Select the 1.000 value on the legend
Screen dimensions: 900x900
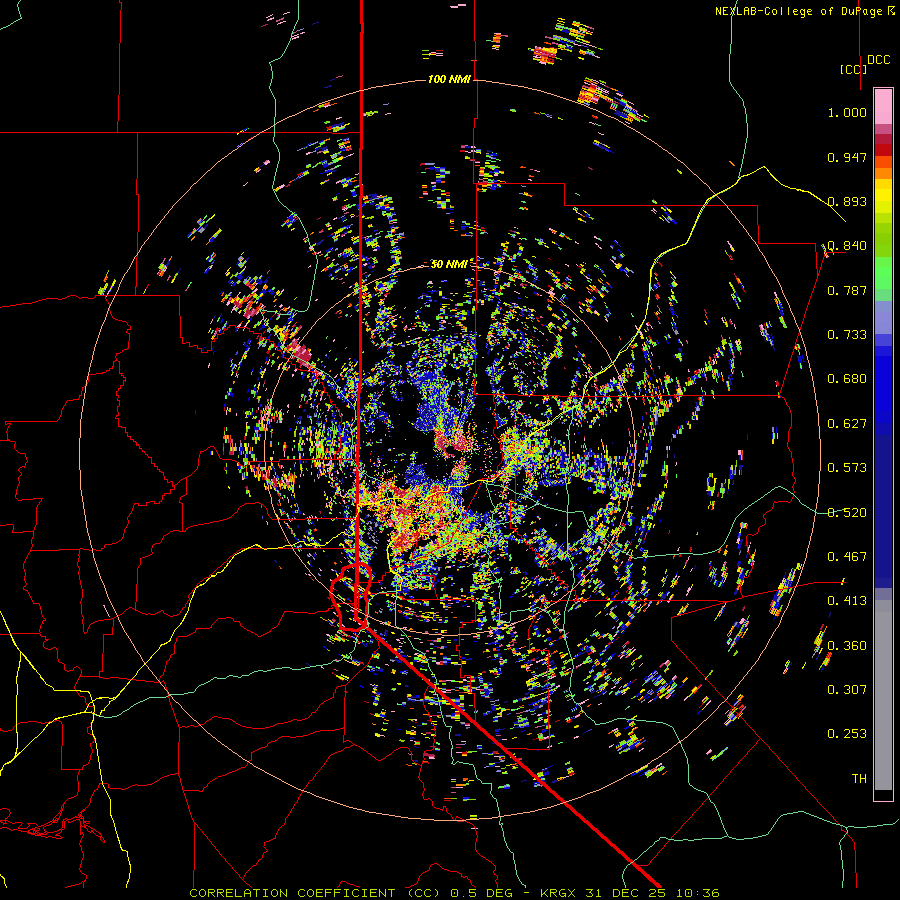(x=847, y=112)
